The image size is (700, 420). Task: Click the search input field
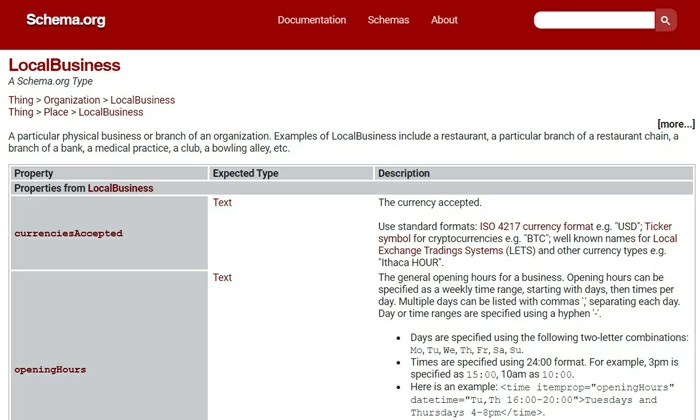(594, 20)
